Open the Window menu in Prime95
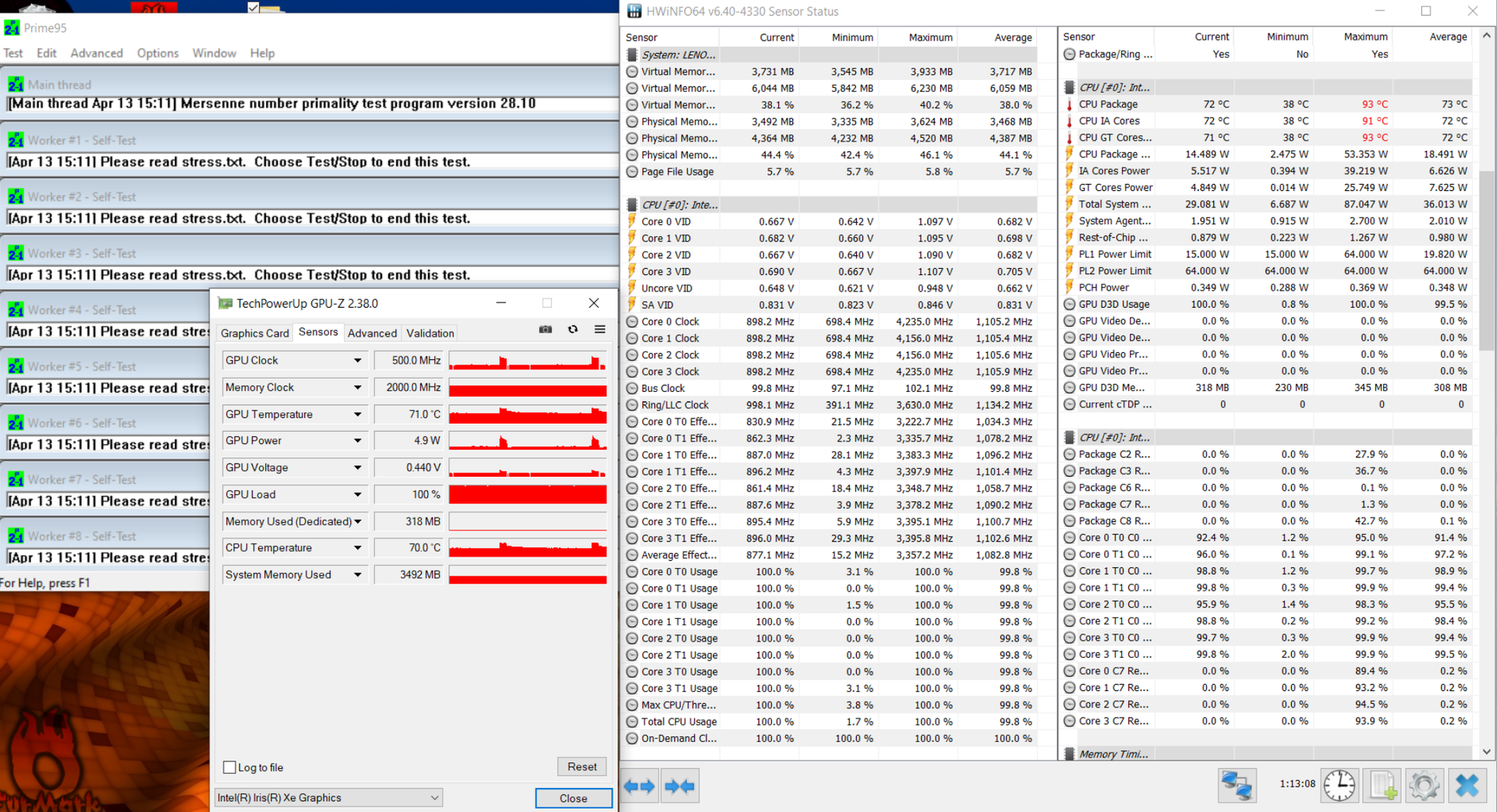 coord(214,53)
